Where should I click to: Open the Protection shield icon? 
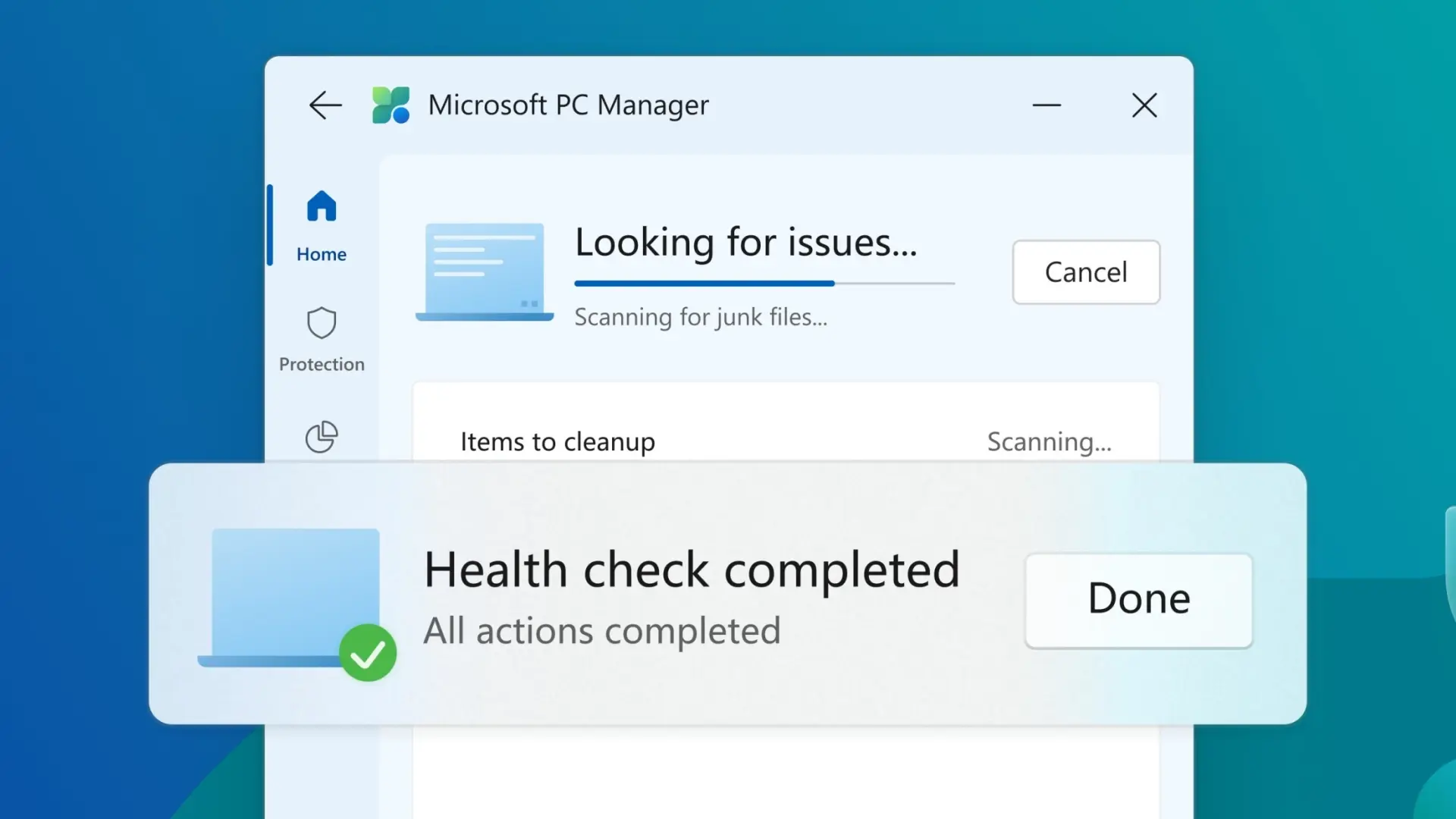point(322,323)
